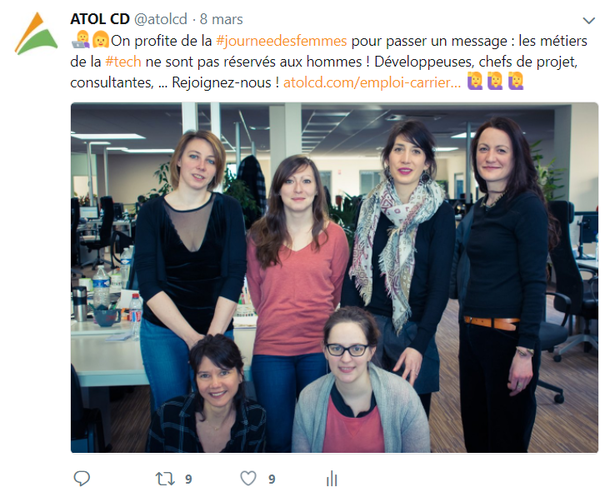610x497 pixels.
Task: Open the #journeedesfemmes hashtag
Action: [281, 41]
